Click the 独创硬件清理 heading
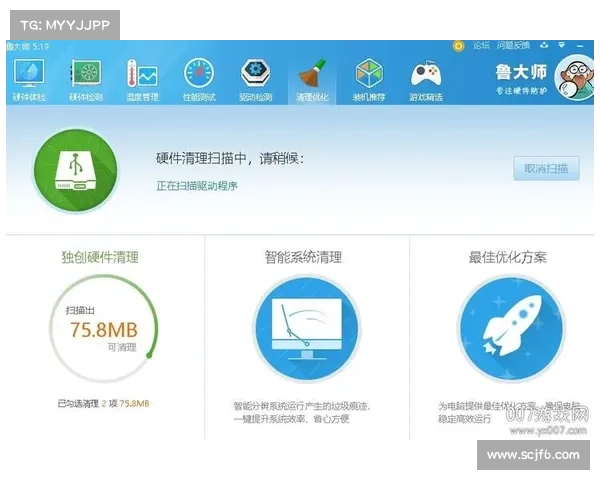This screenshot has width=600, height=480. (x=100, y=257)
